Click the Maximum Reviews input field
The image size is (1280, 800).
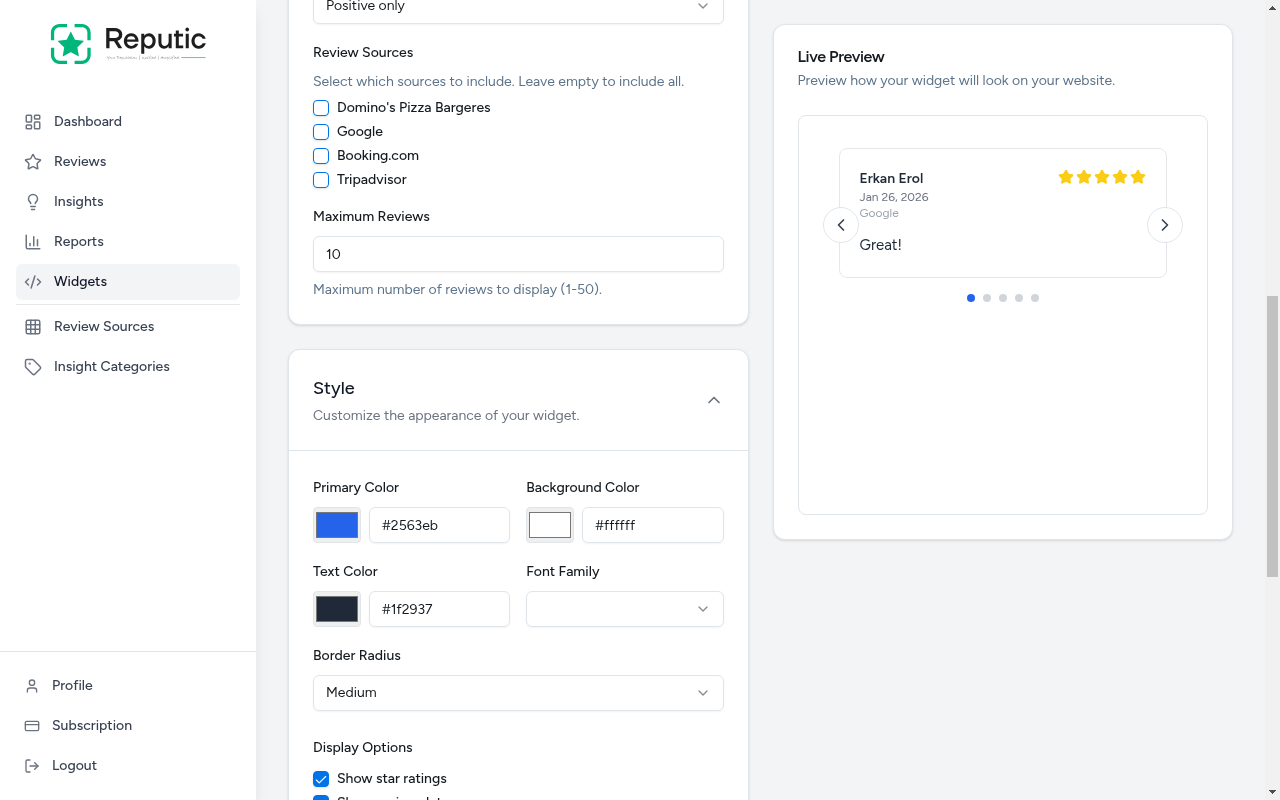[518, 254]
